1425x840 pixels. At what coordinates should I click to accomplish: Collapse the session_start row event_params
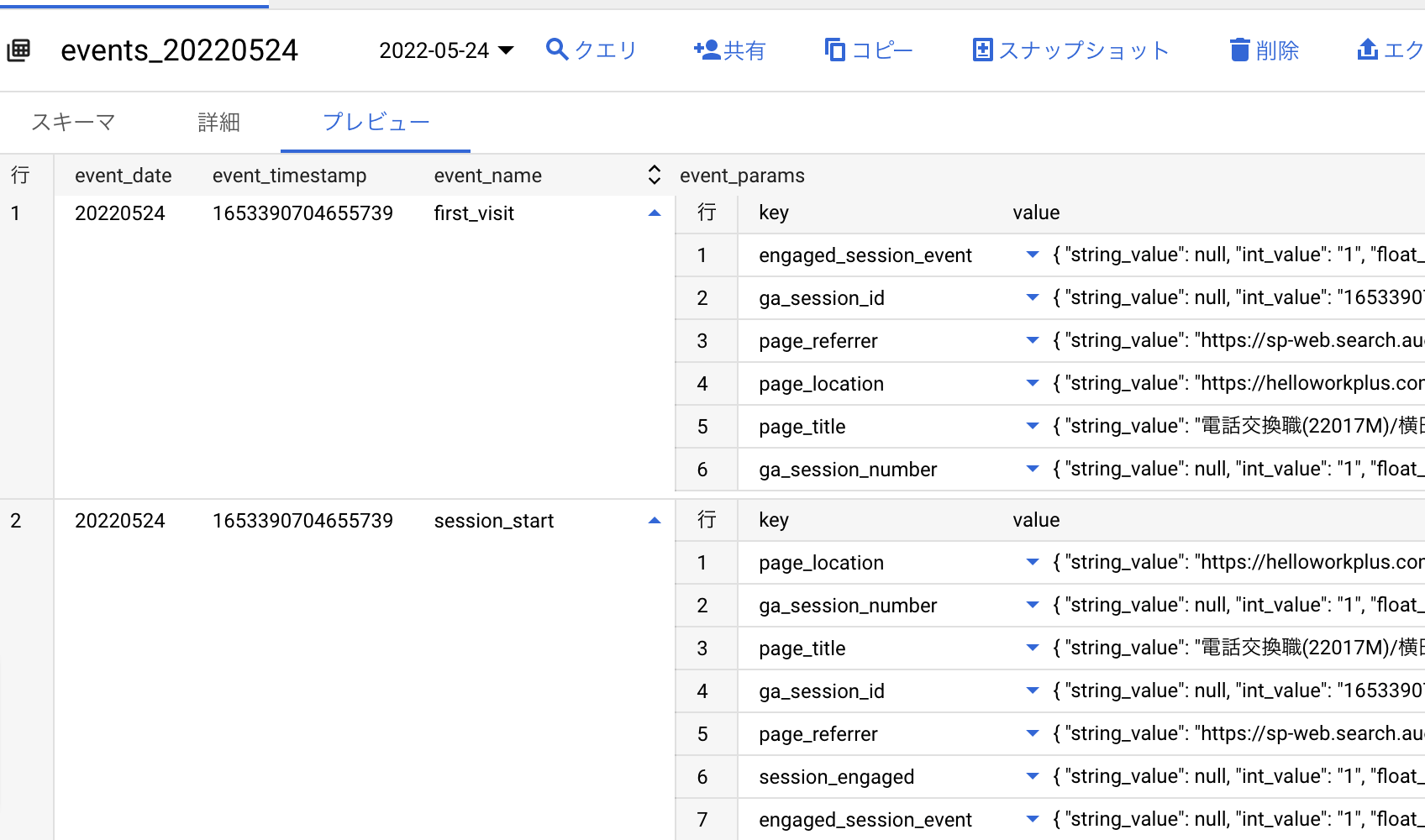coord(655,521)
